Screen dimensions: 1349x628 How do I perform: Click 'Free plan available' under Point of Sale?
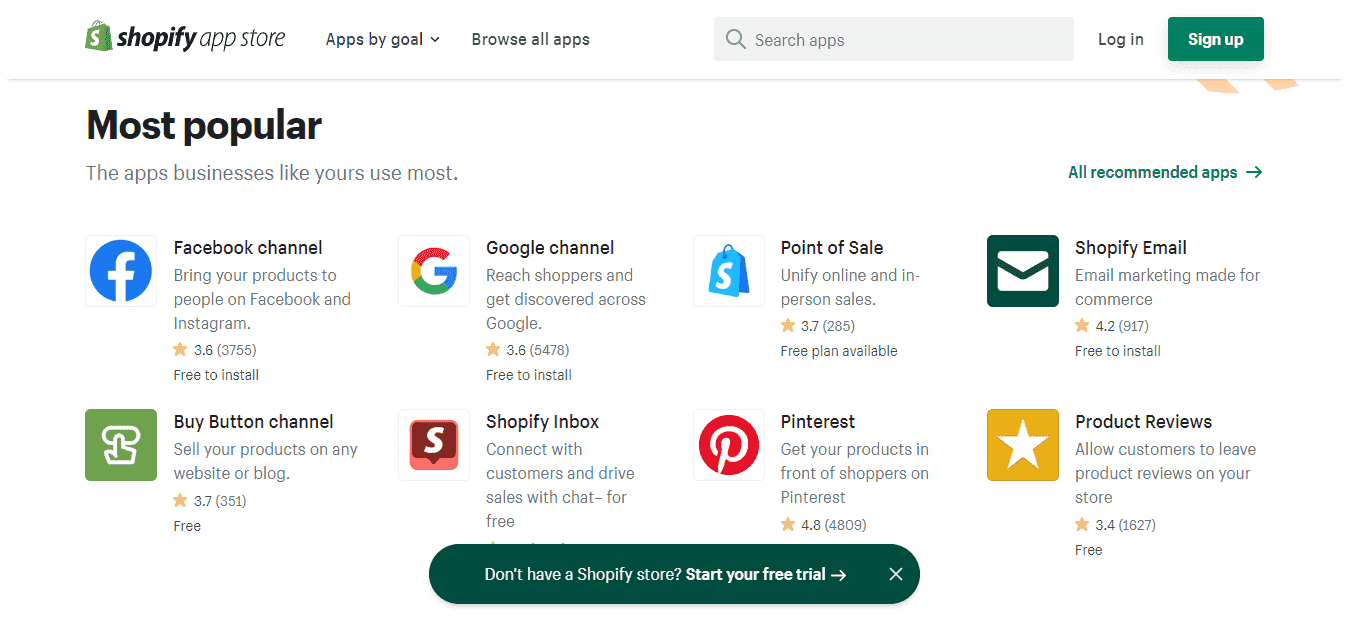point(839,351)
